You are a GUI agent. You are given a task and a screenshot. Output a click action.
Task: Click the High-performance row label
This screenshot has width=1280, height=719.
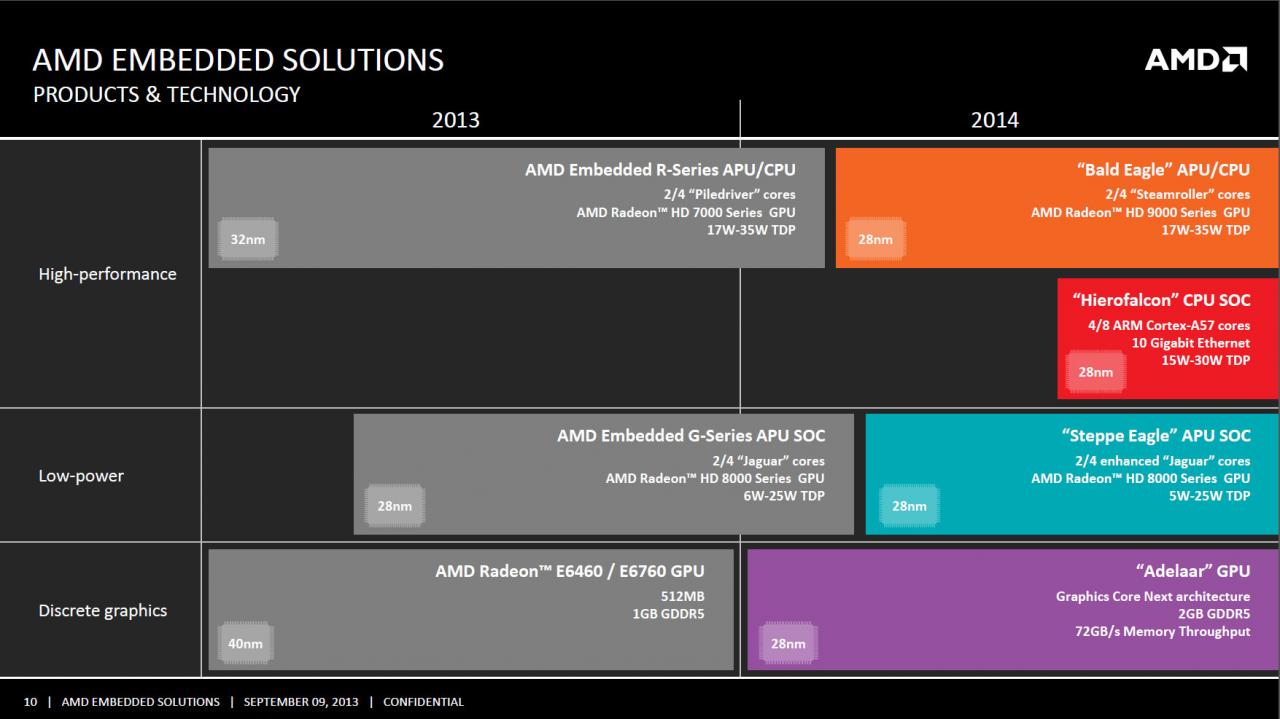click(107, 274)
